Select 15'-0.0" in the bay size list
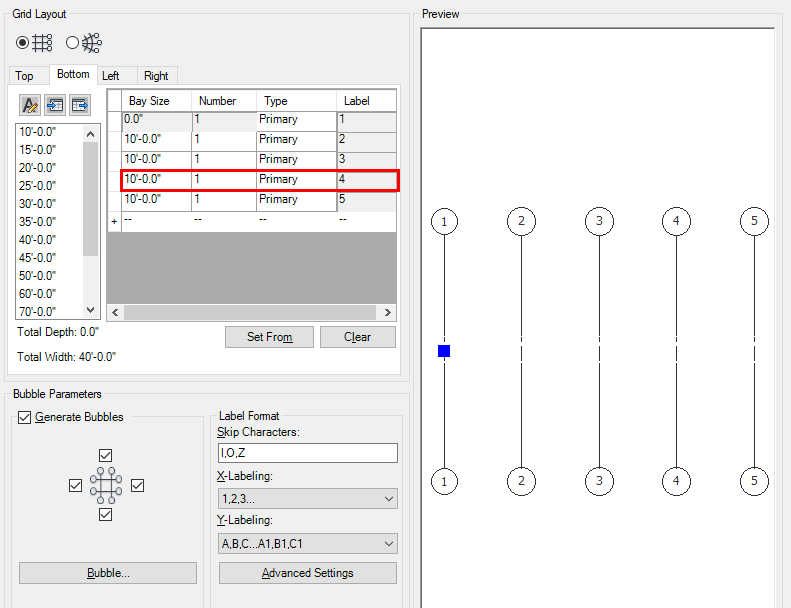The height and width of the screenshot is (608, 791). tap(38, 150)
